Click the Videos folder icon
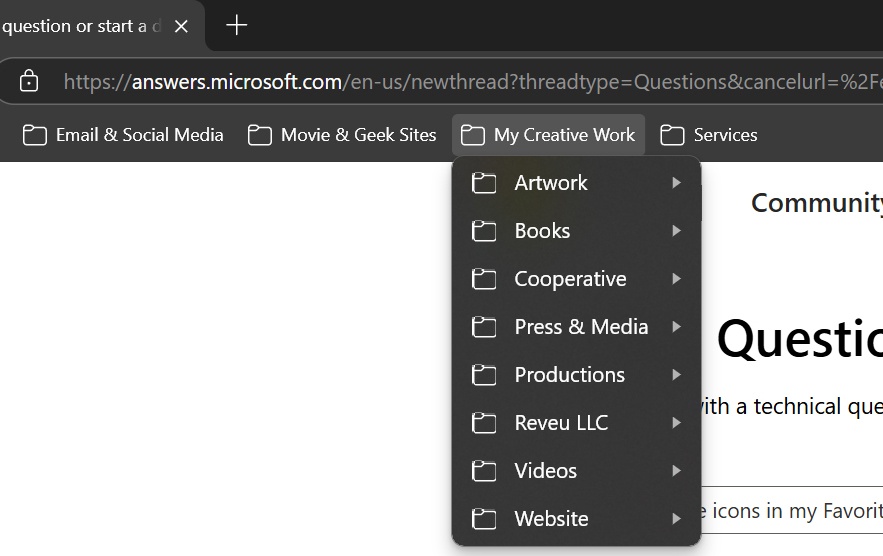Image resolution: width=883 pixels, height=556 pixels. 484,470
